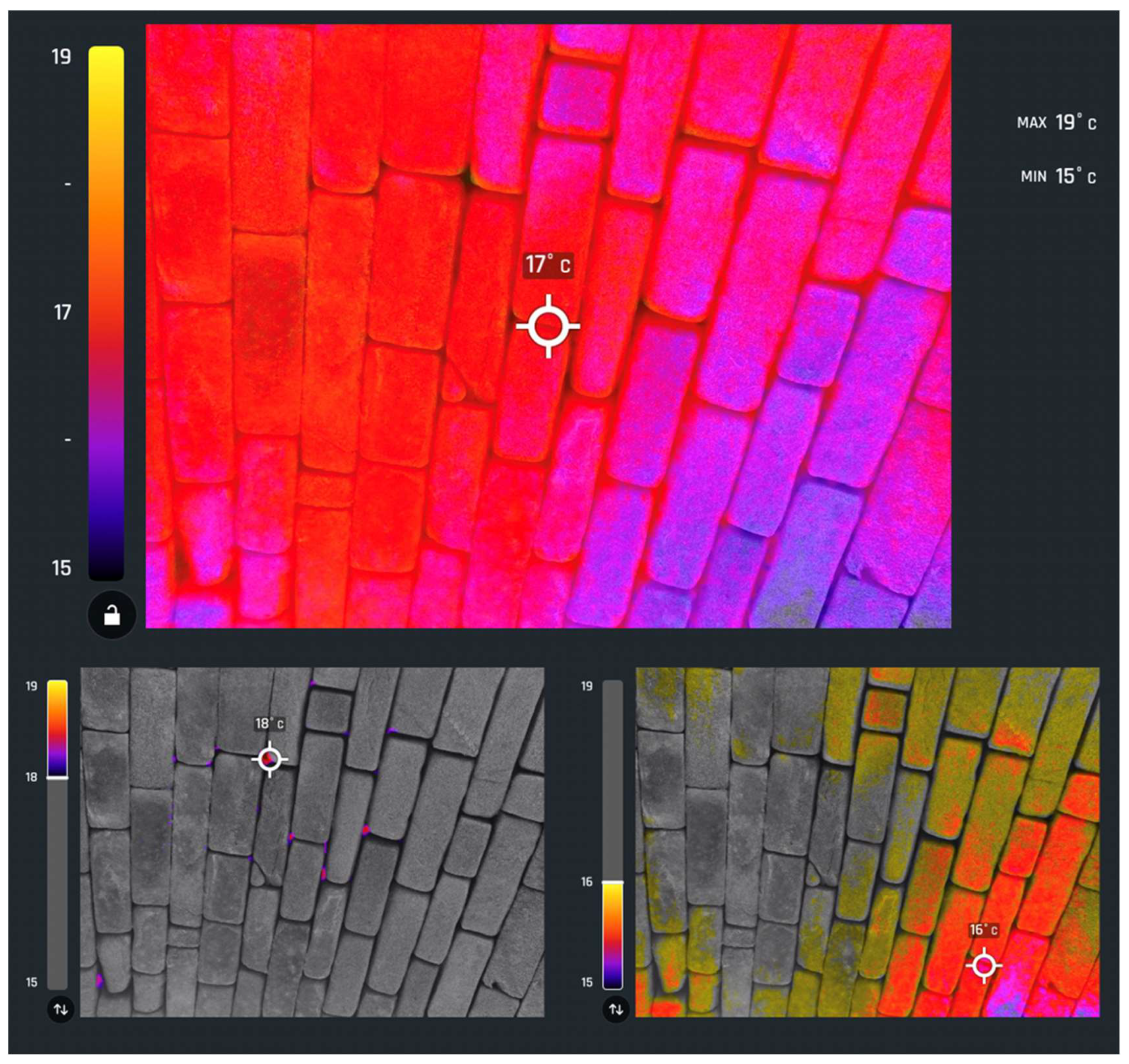This screenshot has width=1129, height=1064.
Task: Click the 15 label on main scale
Action: pyautogui.click(x=62, y=568)
